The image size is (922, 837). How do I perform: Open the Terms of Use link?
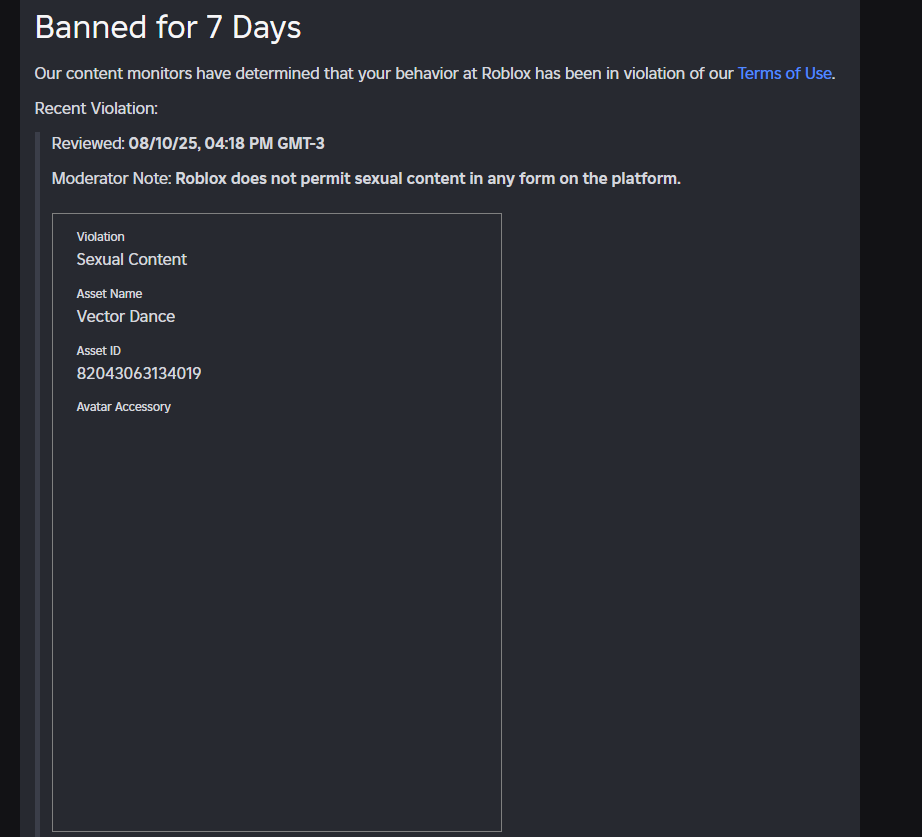pos(784,73)
